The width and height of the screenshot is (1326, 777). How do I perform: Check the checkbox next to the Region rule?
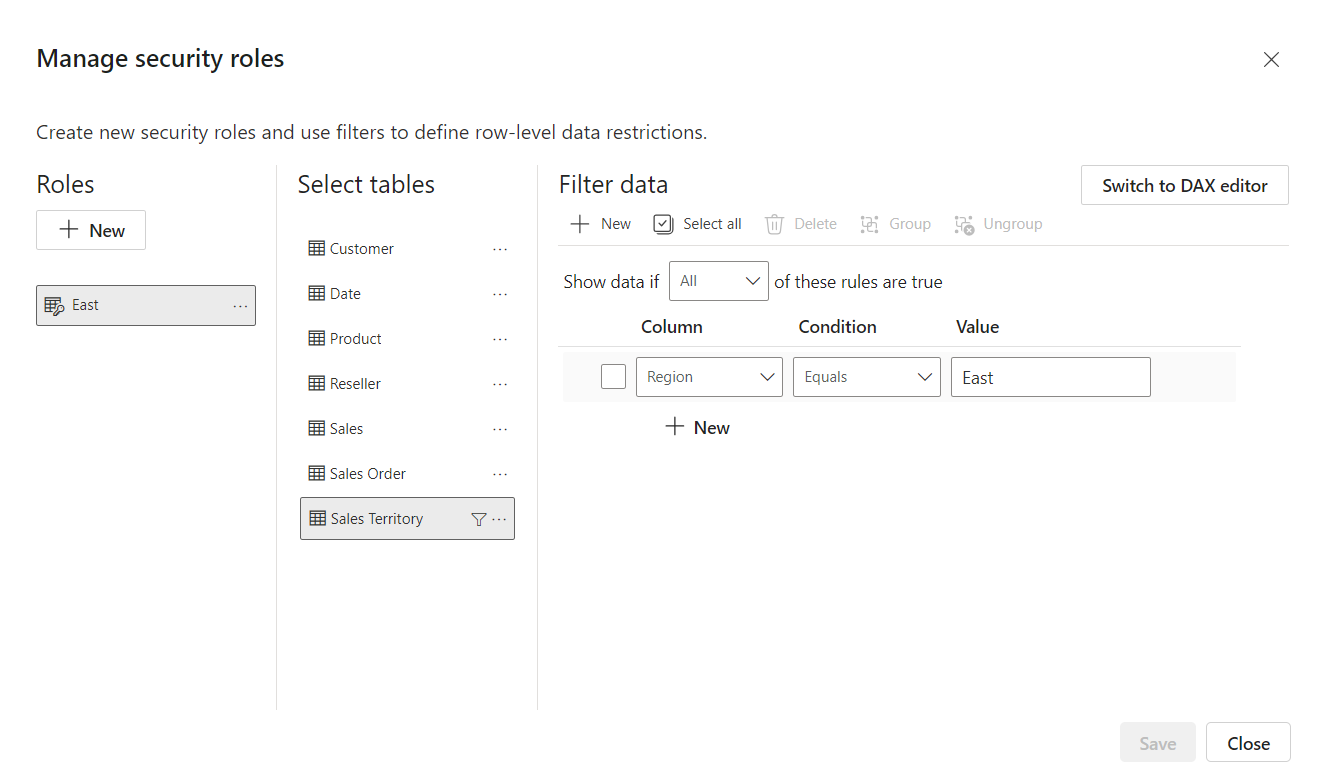[x=613, y=376]
